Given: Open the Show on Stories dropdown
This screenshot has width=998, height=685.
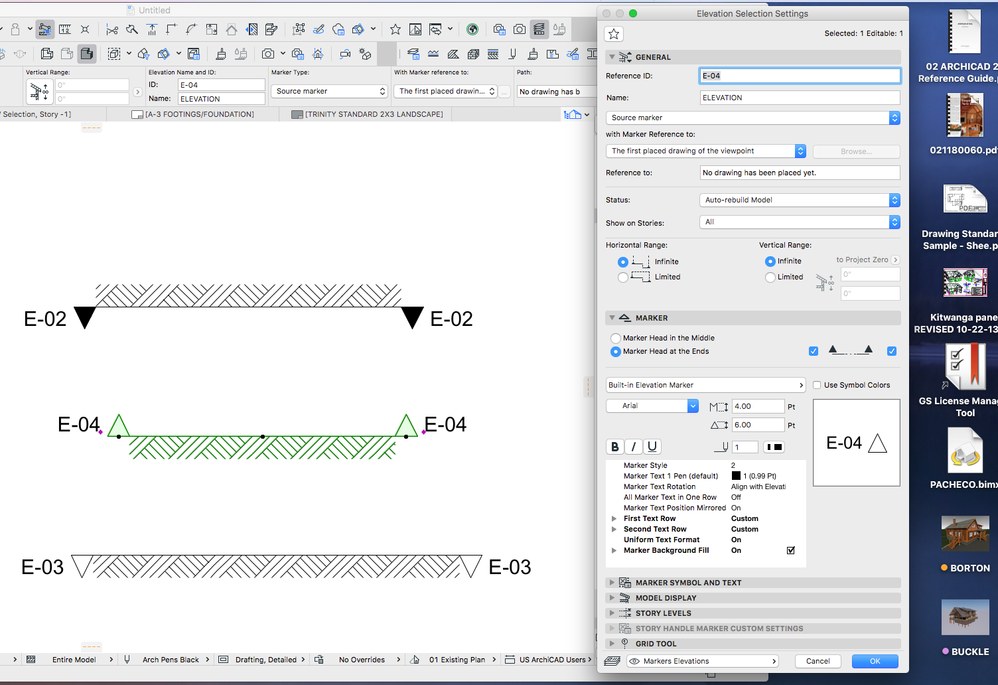Looking at the screenshot, I should [x=799, y=222].
